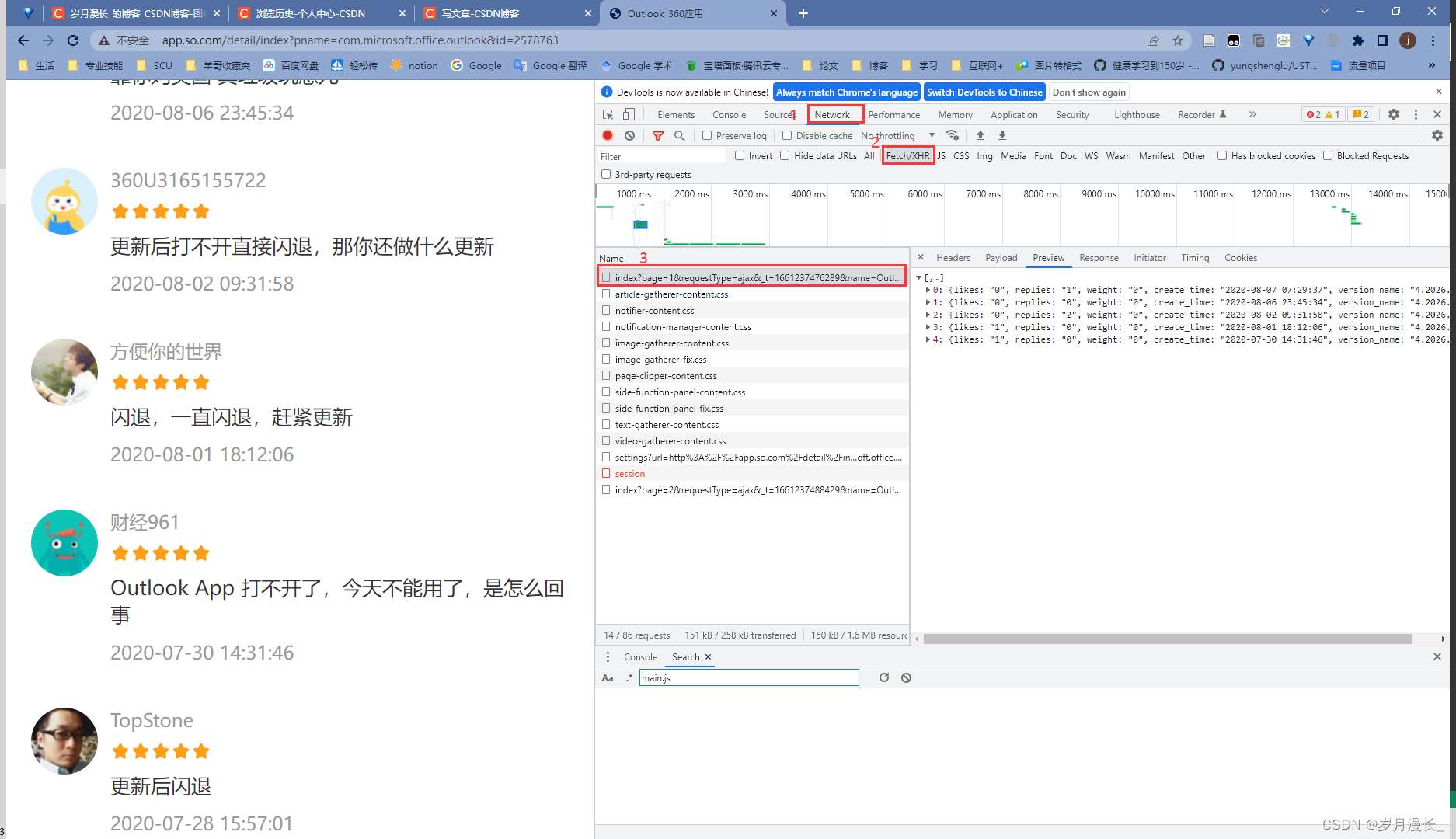The height and width of the screenshot is (839, 1456).
Task: Clear the search in the drawer
Action: click(906, 677)
